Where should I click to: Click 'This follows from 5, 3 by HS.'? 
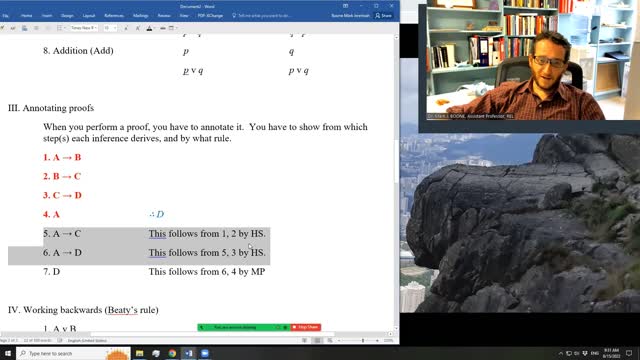[207, 253]
